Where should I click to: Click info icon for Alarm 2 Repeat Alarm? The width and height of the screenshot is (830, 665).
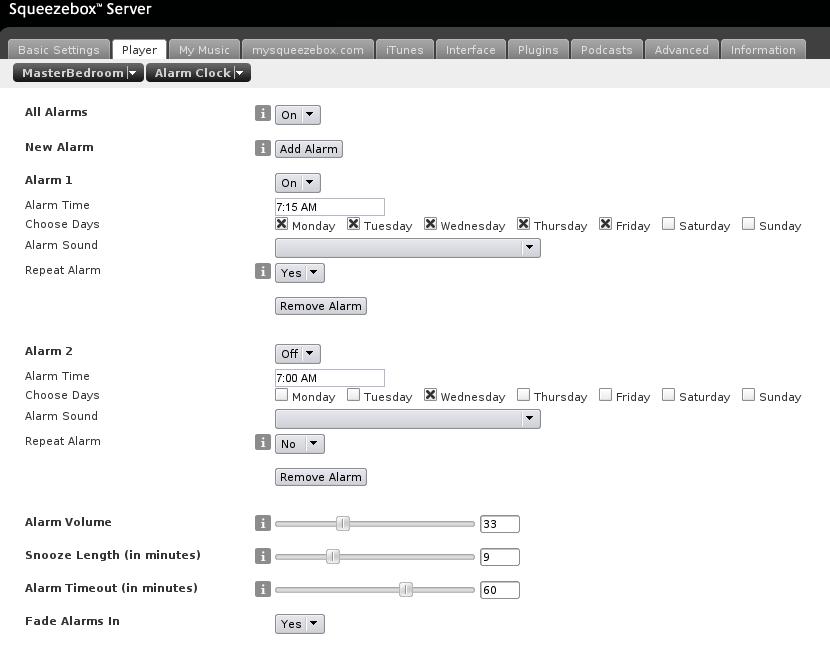coord(263,442)
